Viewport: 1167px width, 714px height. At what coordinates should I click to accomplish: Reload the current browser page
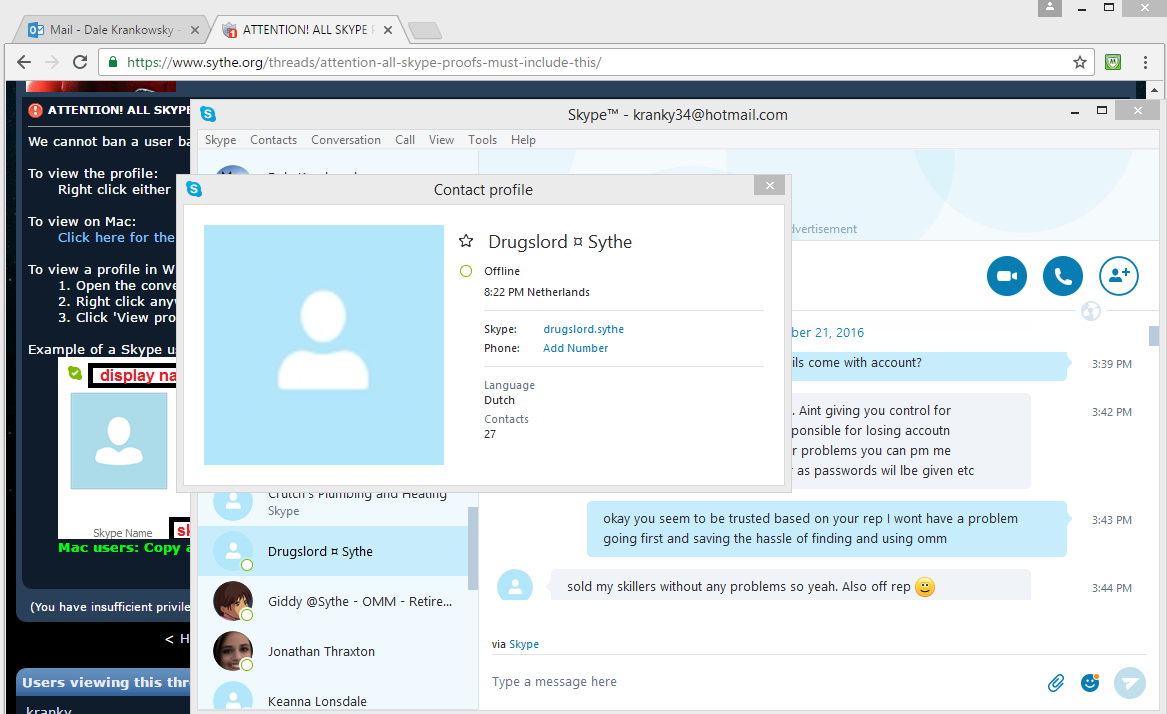(80, 63)
